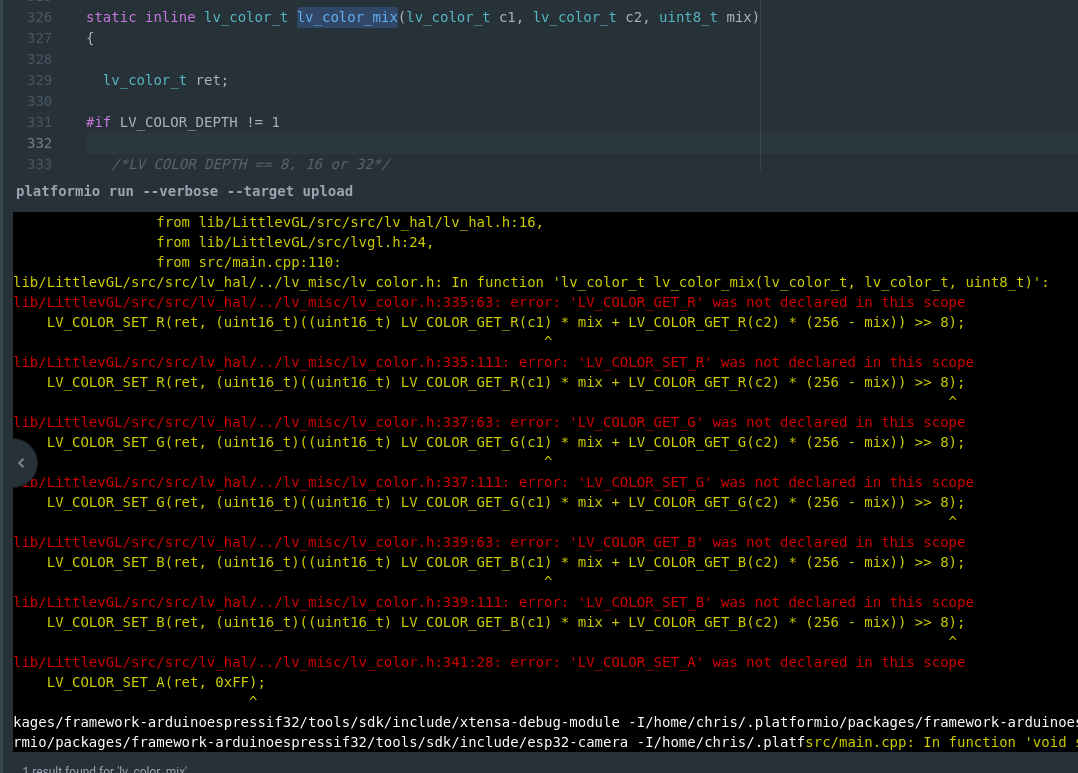Select the active line number 332

[39, 143]
